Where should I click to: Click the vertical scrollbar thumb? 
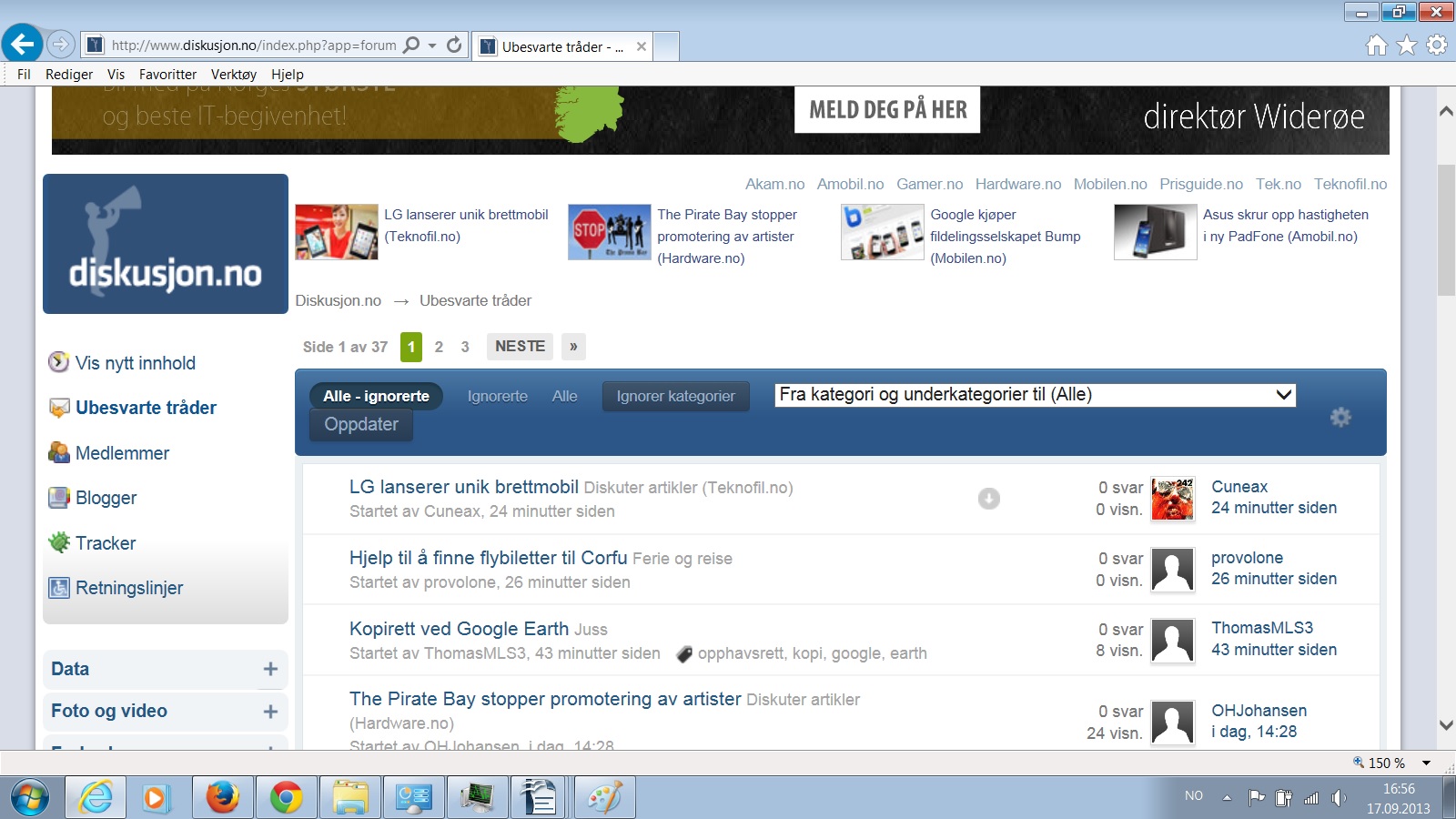coord(1446,230)
